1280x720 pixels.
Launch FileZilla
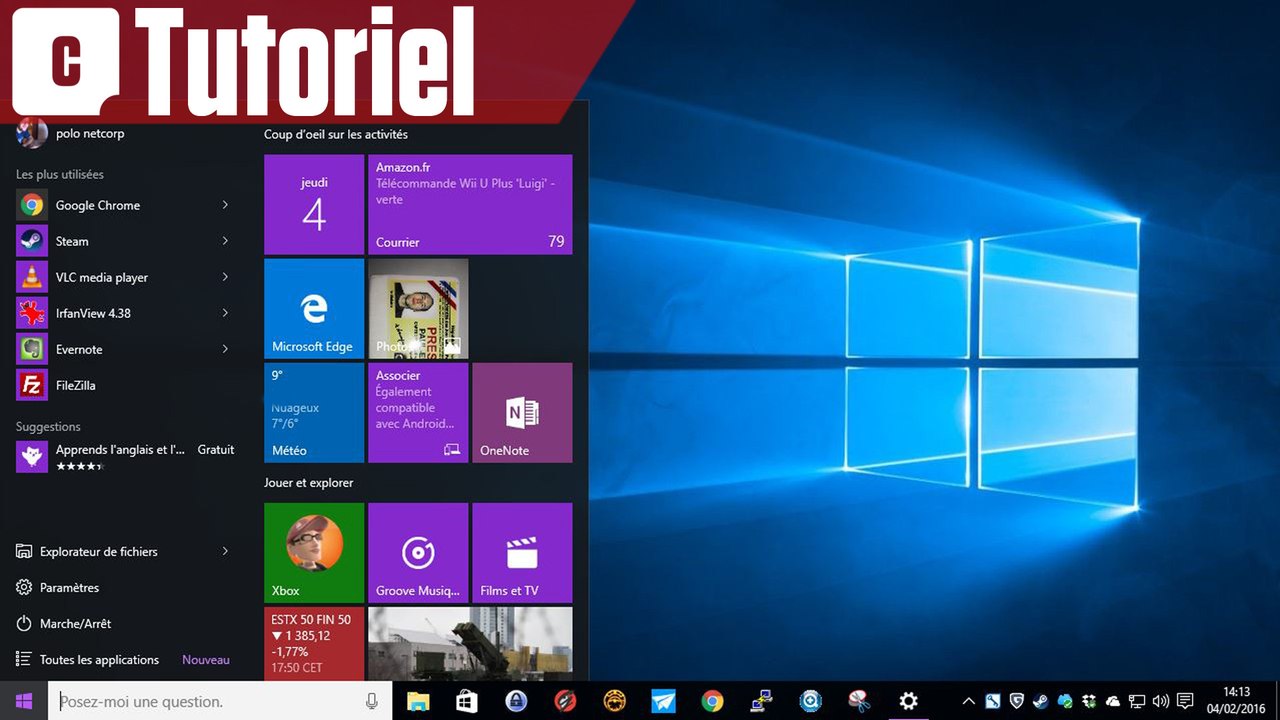pyautogui.click(x=124, y=385)
